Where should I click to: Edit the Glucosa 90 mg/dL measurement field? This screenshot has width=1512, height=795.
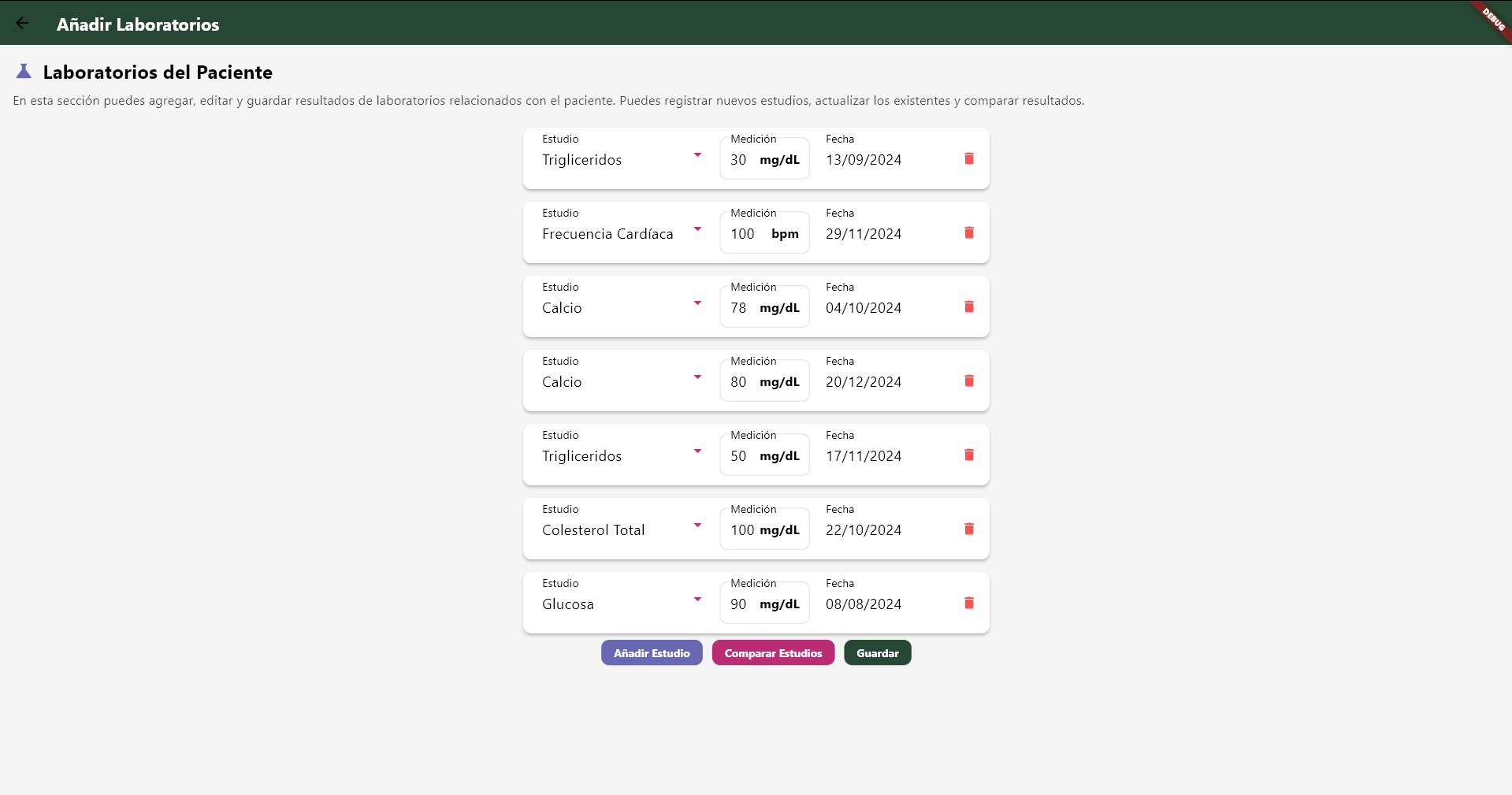pos(764,604)
